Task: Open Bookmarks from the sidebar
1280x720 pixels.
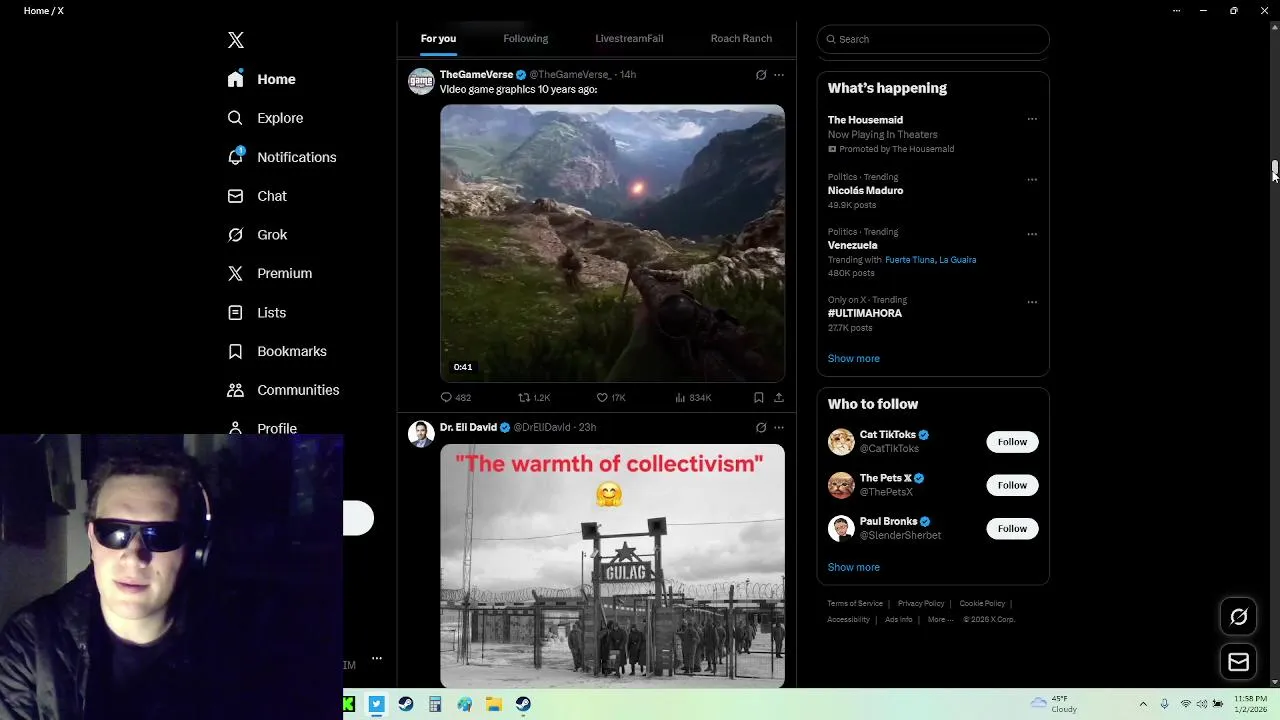Action: 277,351
